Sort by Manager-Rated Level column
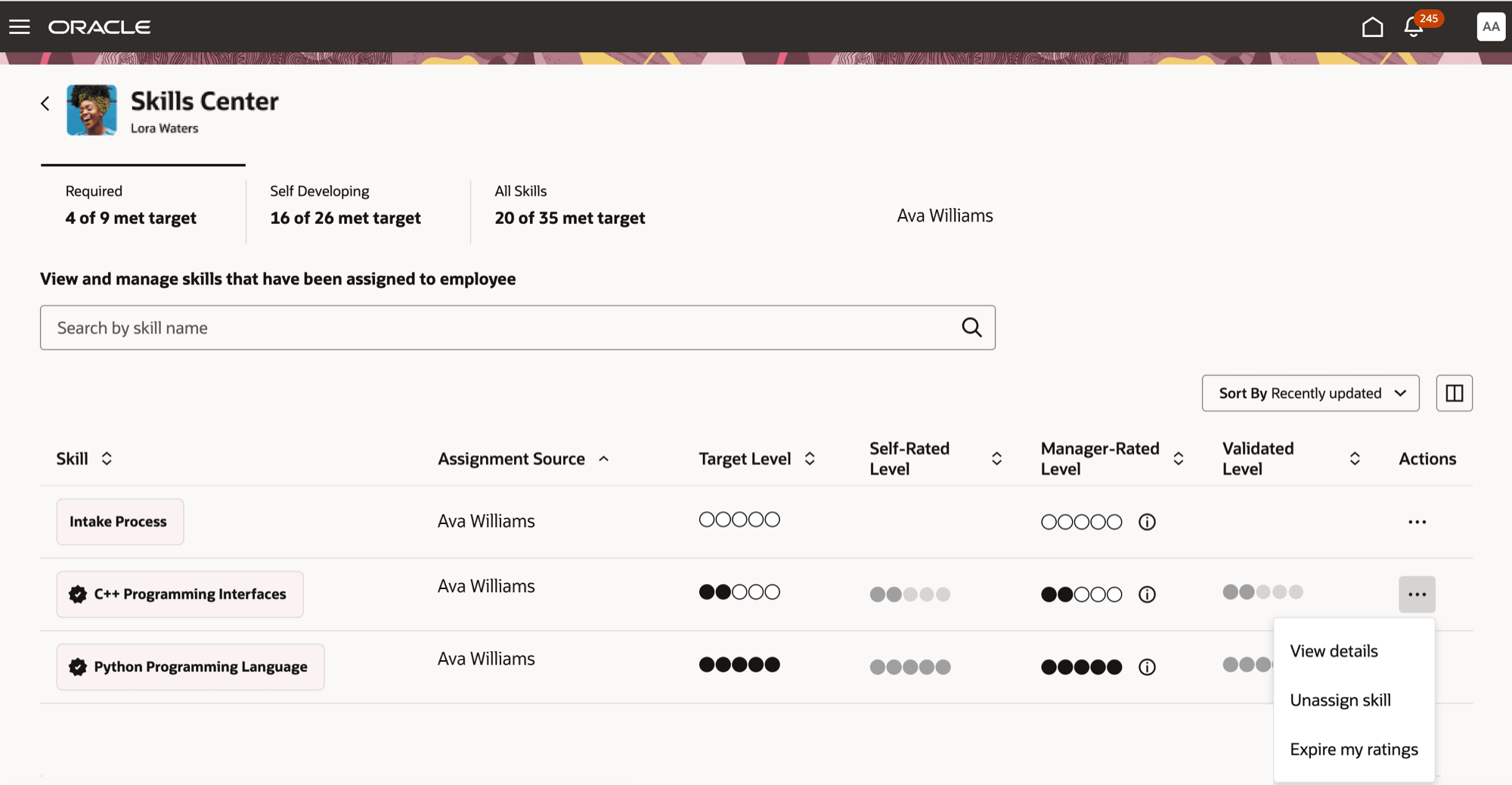The height and width of the screenshot is (785, 1512). [1178, 458]
